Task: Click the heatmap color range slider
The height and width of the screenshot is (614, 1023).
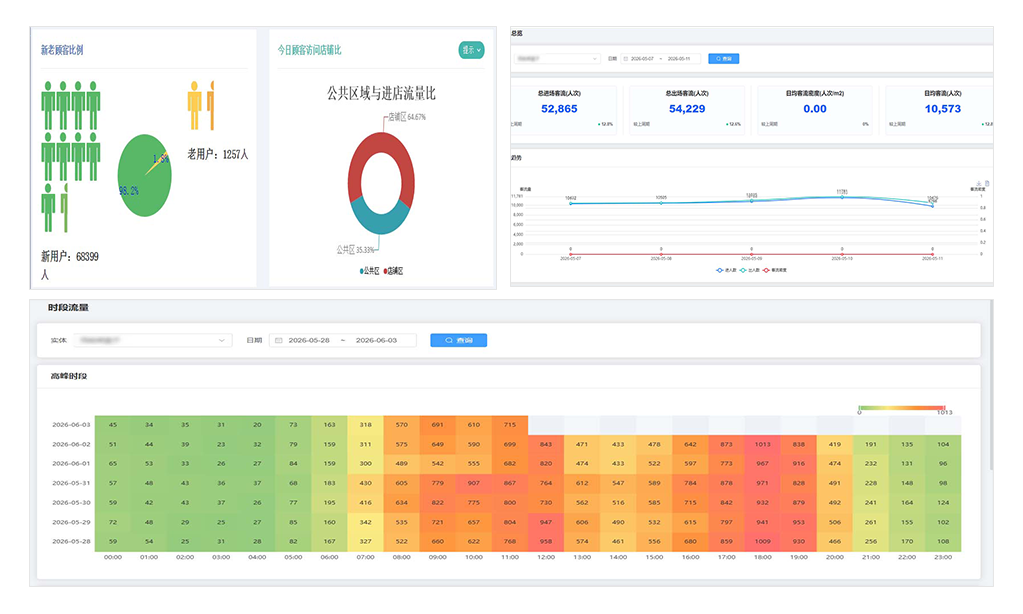Action: (x=902, y=408)
